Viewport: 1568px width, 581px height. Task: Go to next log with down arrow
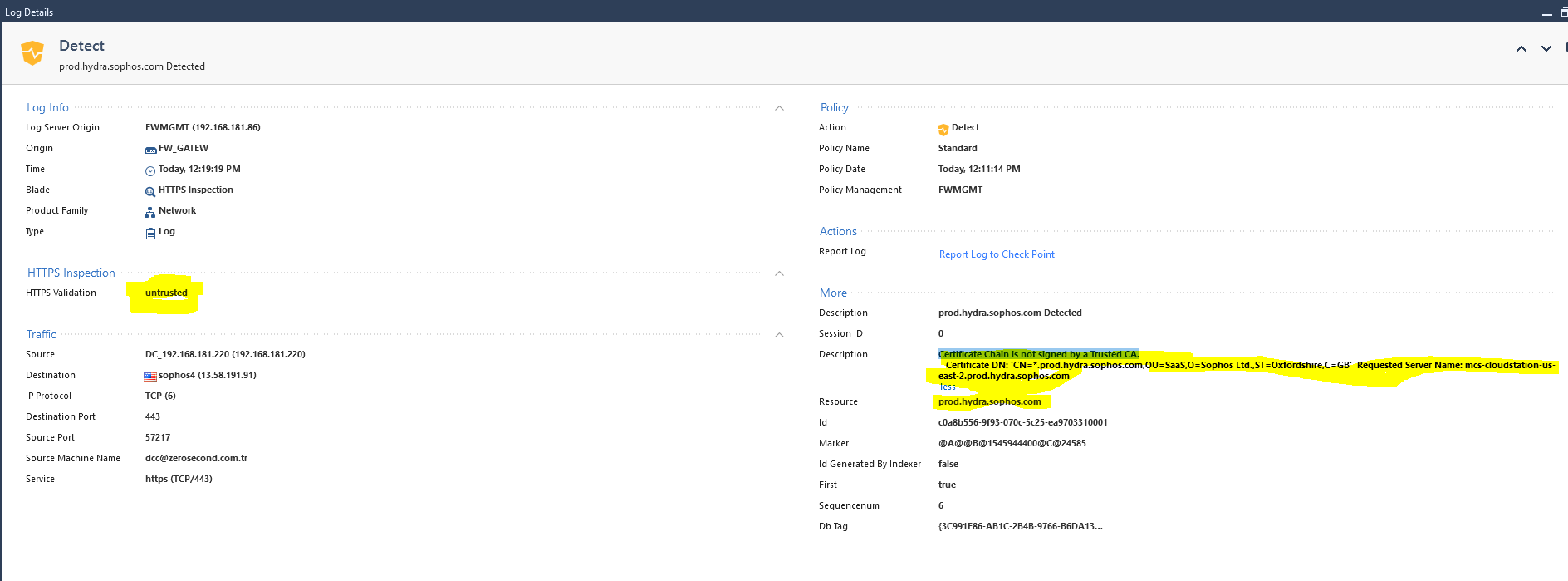coord(1546,49)
